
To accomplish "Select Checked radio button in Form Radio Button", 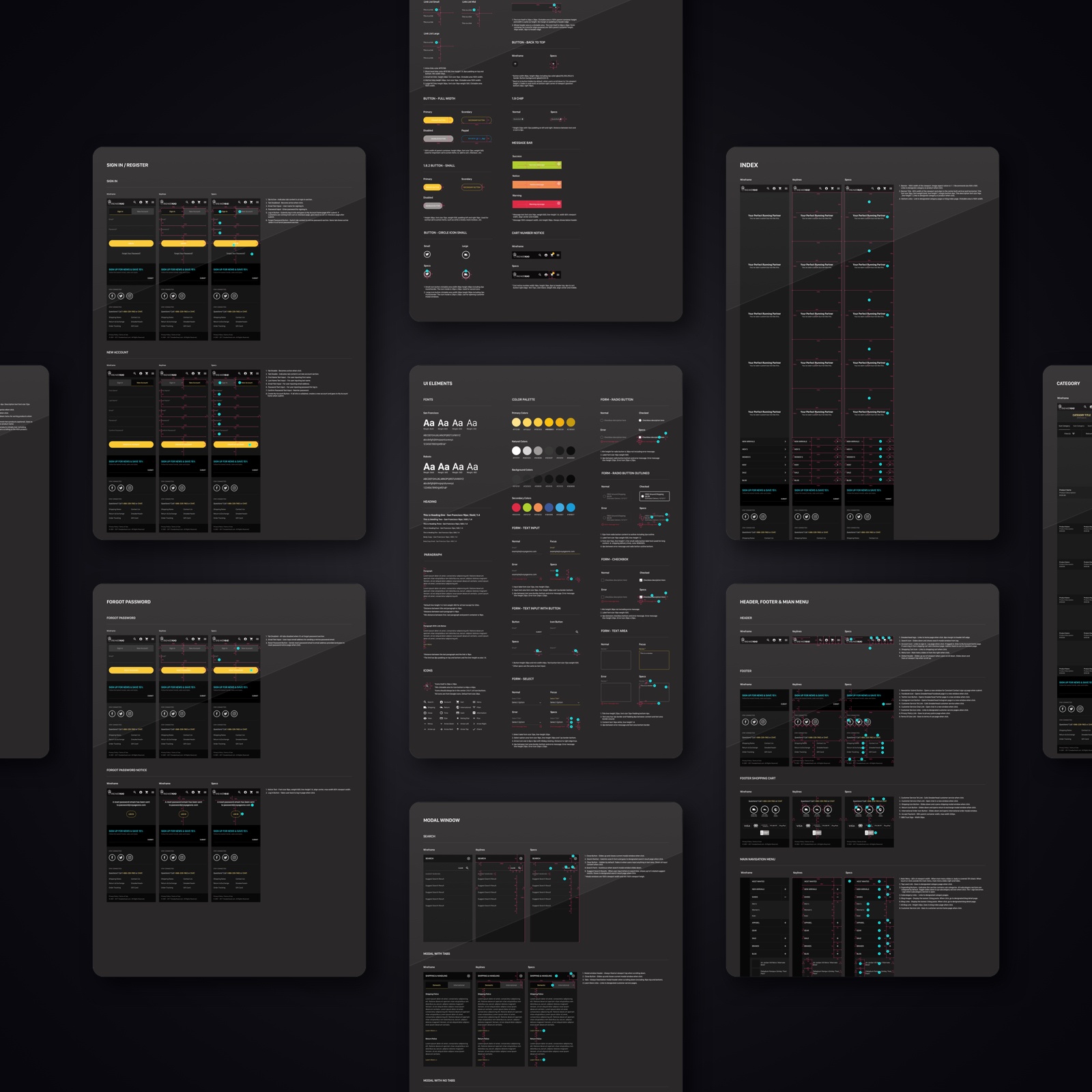I will (x=640, y=420).
